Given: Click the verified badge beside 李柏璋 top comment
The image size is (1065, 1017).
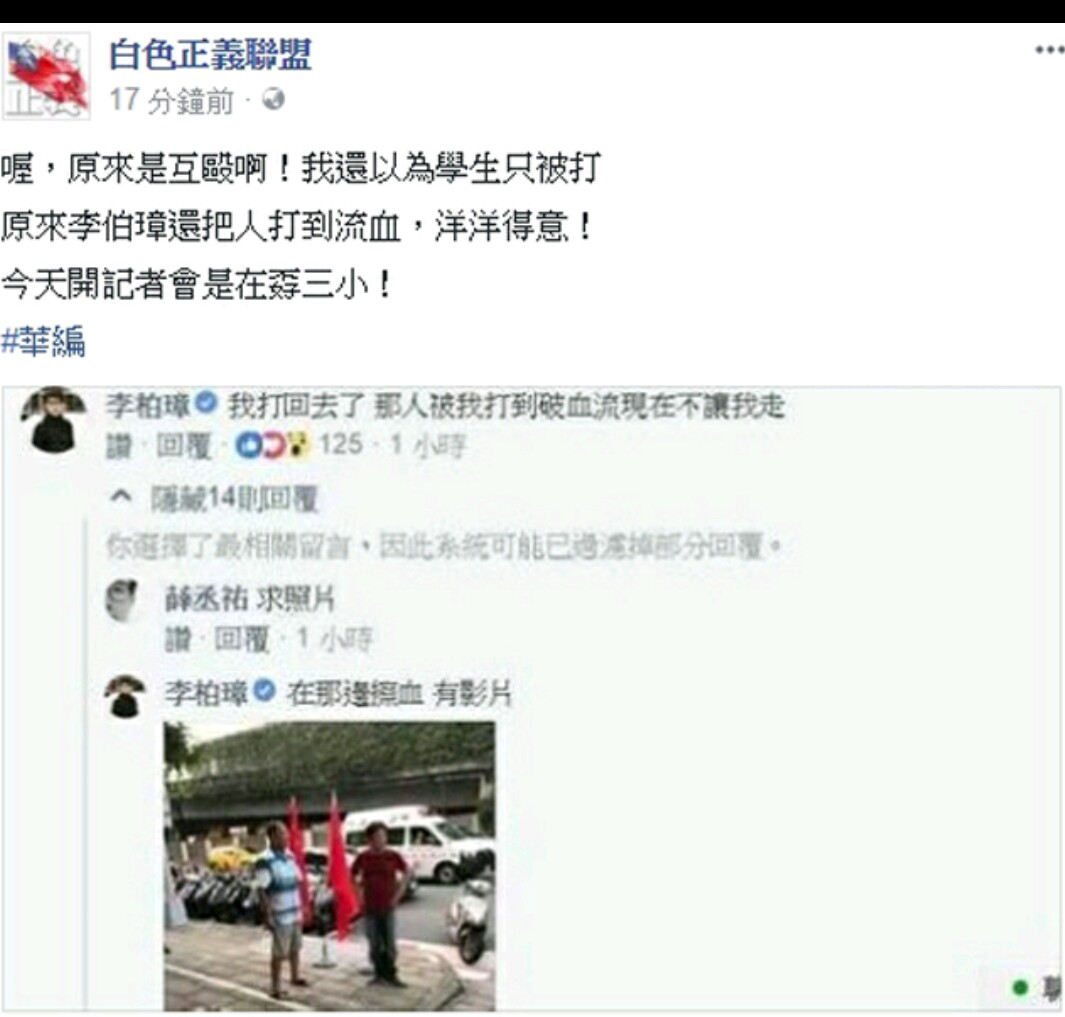Looking at the screenshot, I should 206,403.
